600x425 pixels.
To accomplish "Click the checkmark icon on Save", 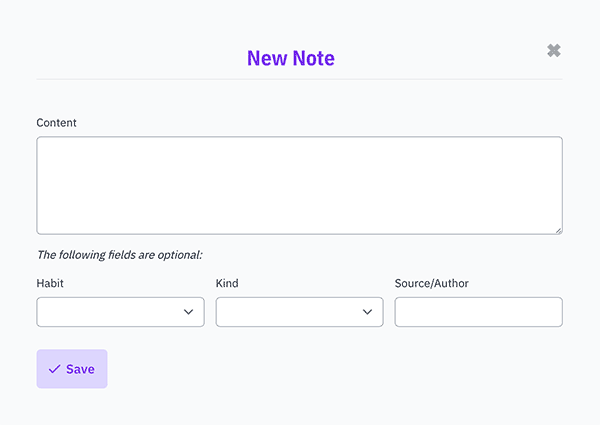I will pyautogui.click(x=54, y=369).
